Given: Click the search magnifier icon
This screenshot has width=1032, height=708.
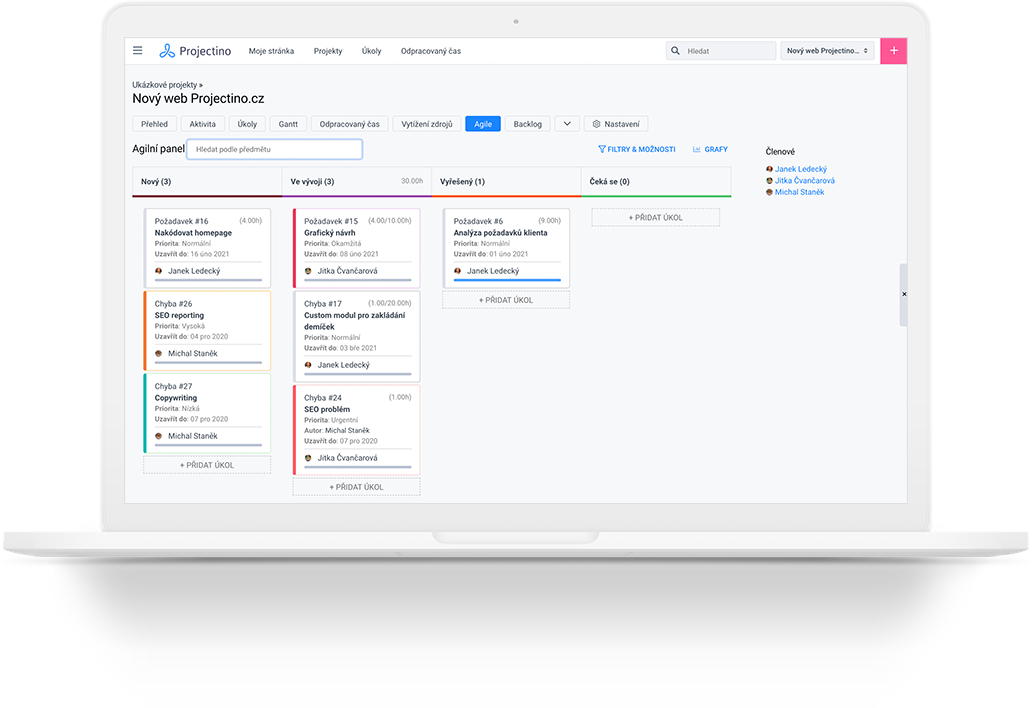Looking at the screenshot, I should [675, 51].
